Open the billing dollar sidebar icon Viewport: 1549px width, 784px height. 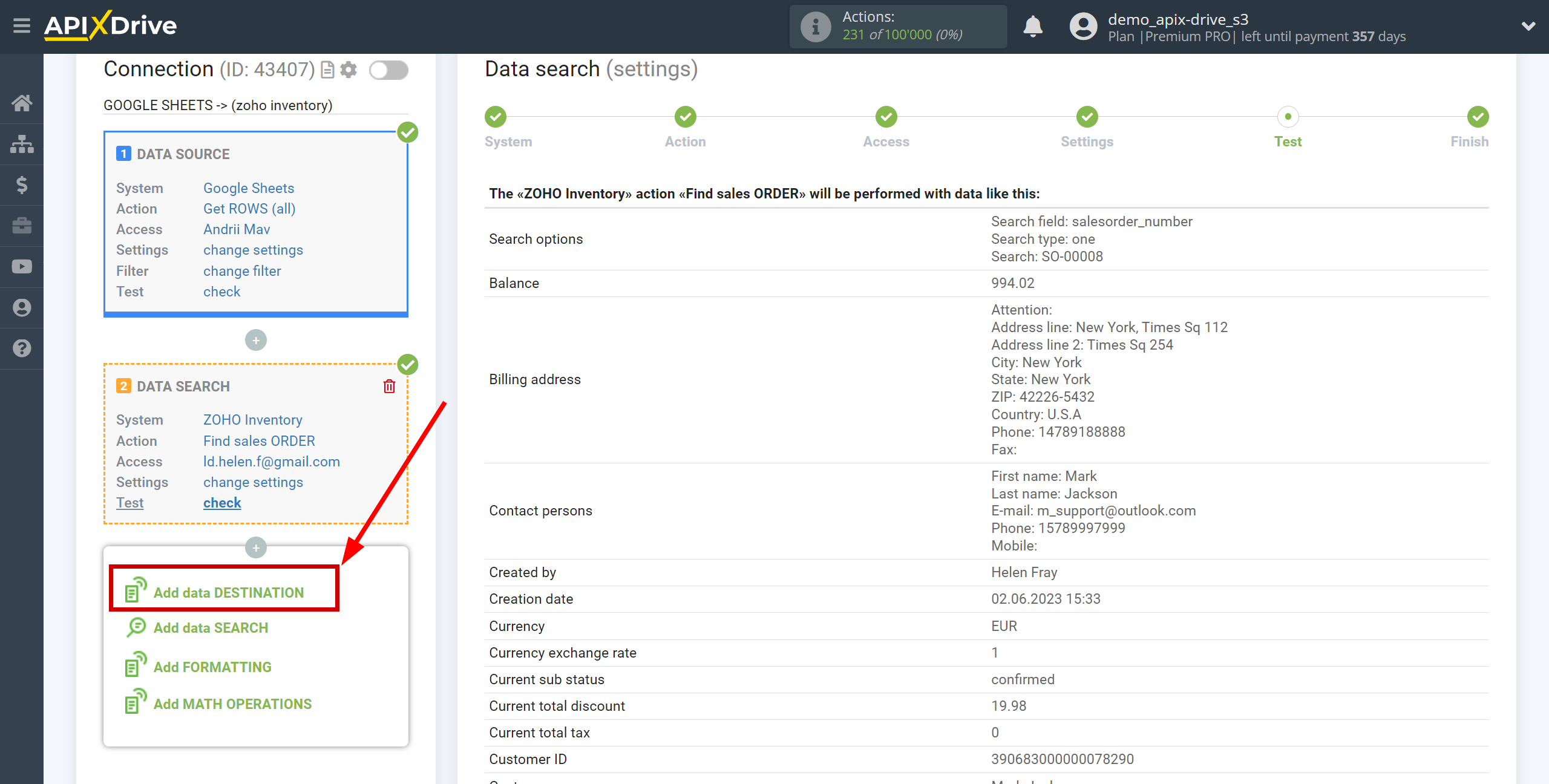tap(22, 185)
